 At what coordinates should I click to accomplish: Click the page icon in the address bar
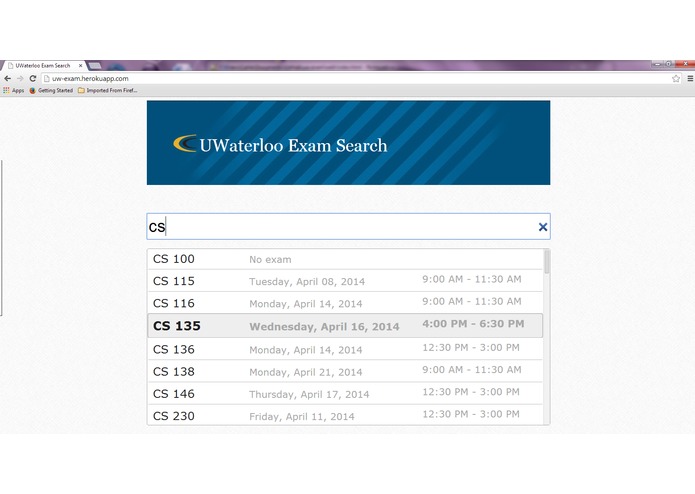[47, 78]
